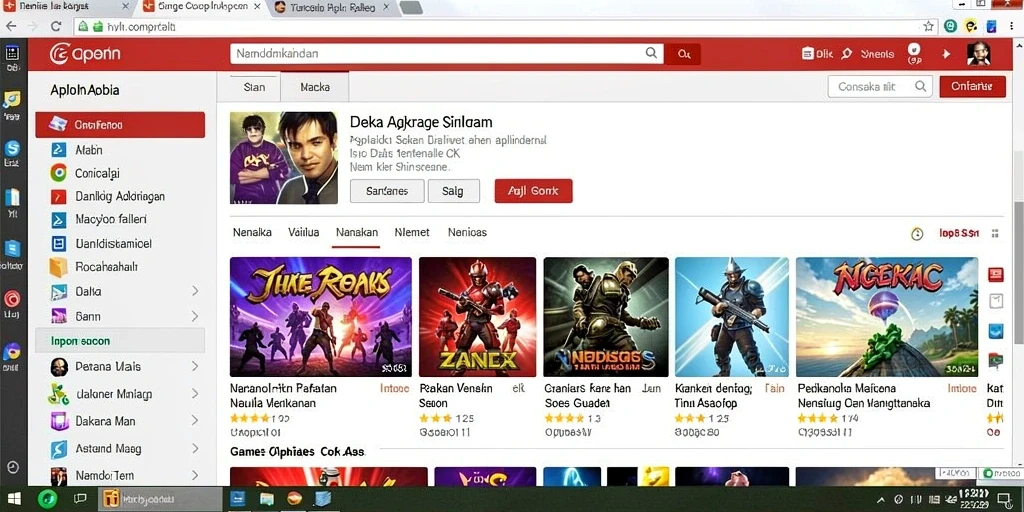This screenshot has height=512, width=1024.
Task: Click the Salg button
Action: pos(453,191)
